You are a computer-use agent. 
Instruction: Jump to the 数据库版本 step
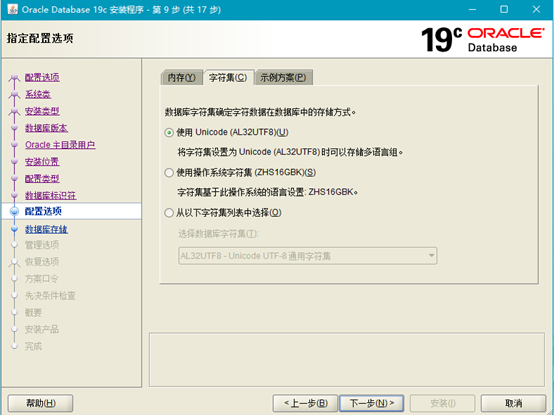tap(46, 128)
